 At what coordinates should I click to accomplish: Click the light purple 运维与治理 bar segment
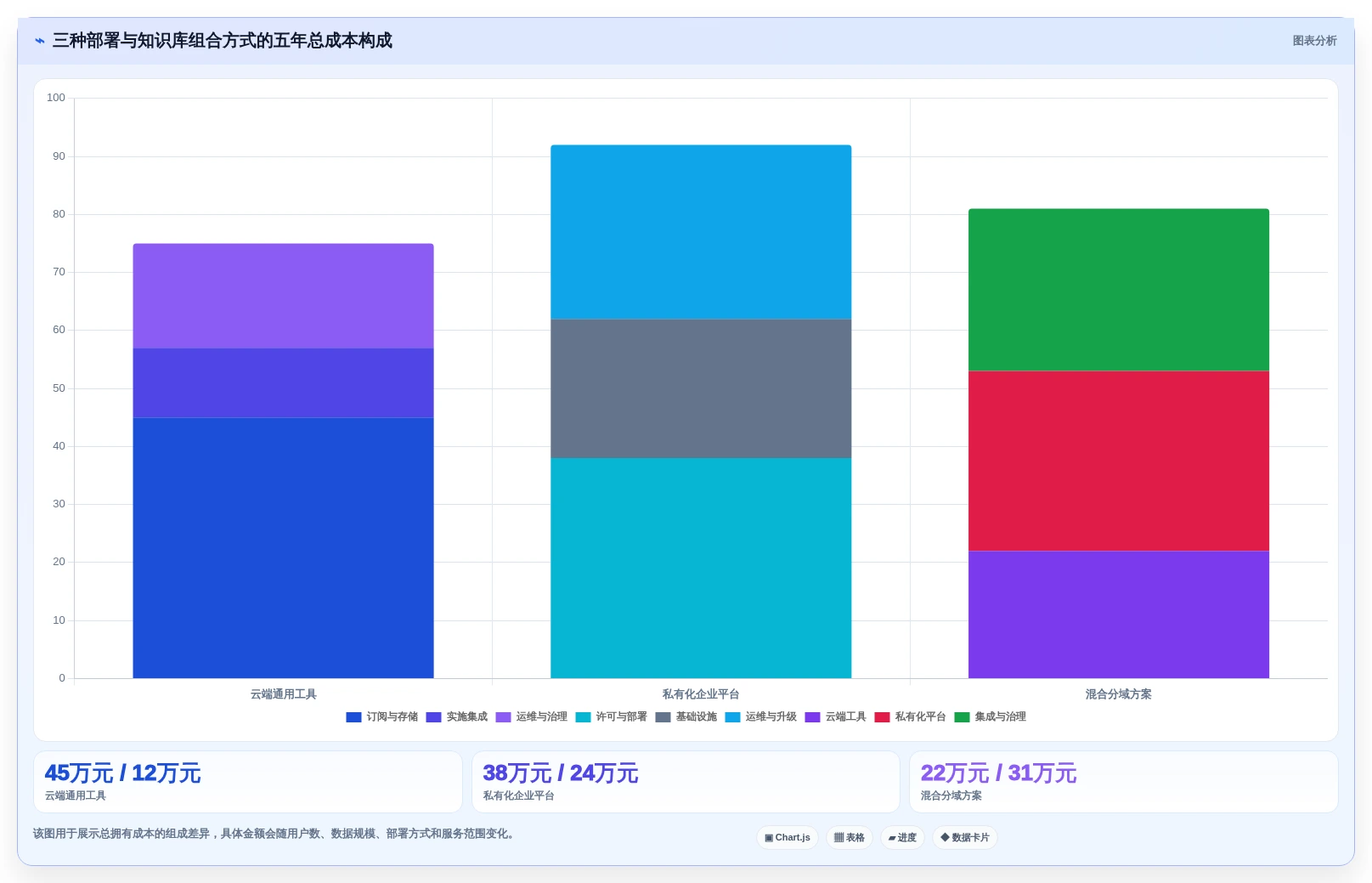tap(283, 296)
